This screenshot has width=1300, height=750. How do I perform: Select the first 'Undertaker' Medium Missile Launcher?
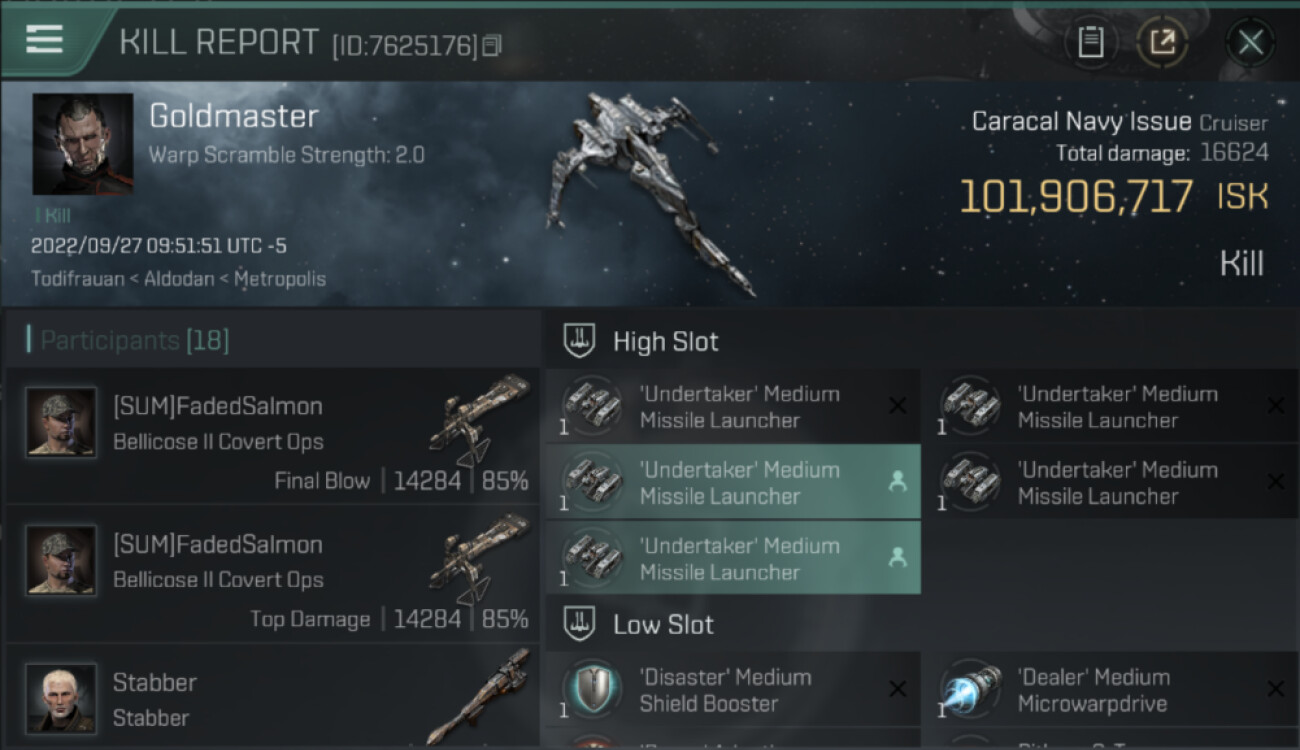point(733,406)
